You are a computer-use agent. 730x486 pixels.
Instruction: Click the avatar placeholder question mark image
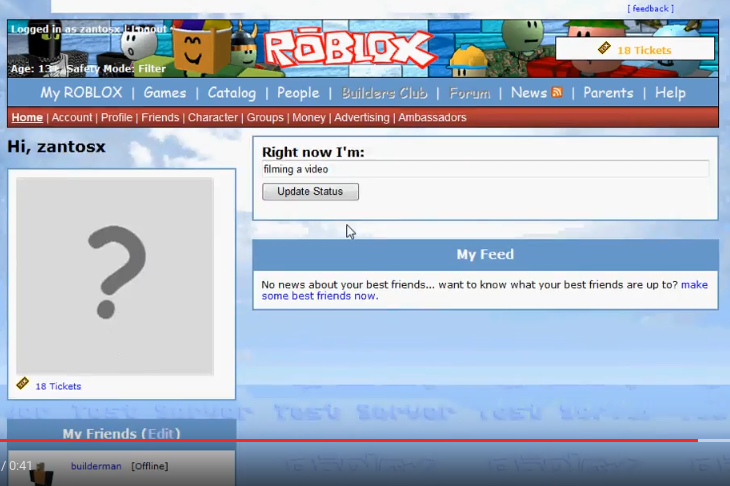pyautogui.click(x=115, y=276)
